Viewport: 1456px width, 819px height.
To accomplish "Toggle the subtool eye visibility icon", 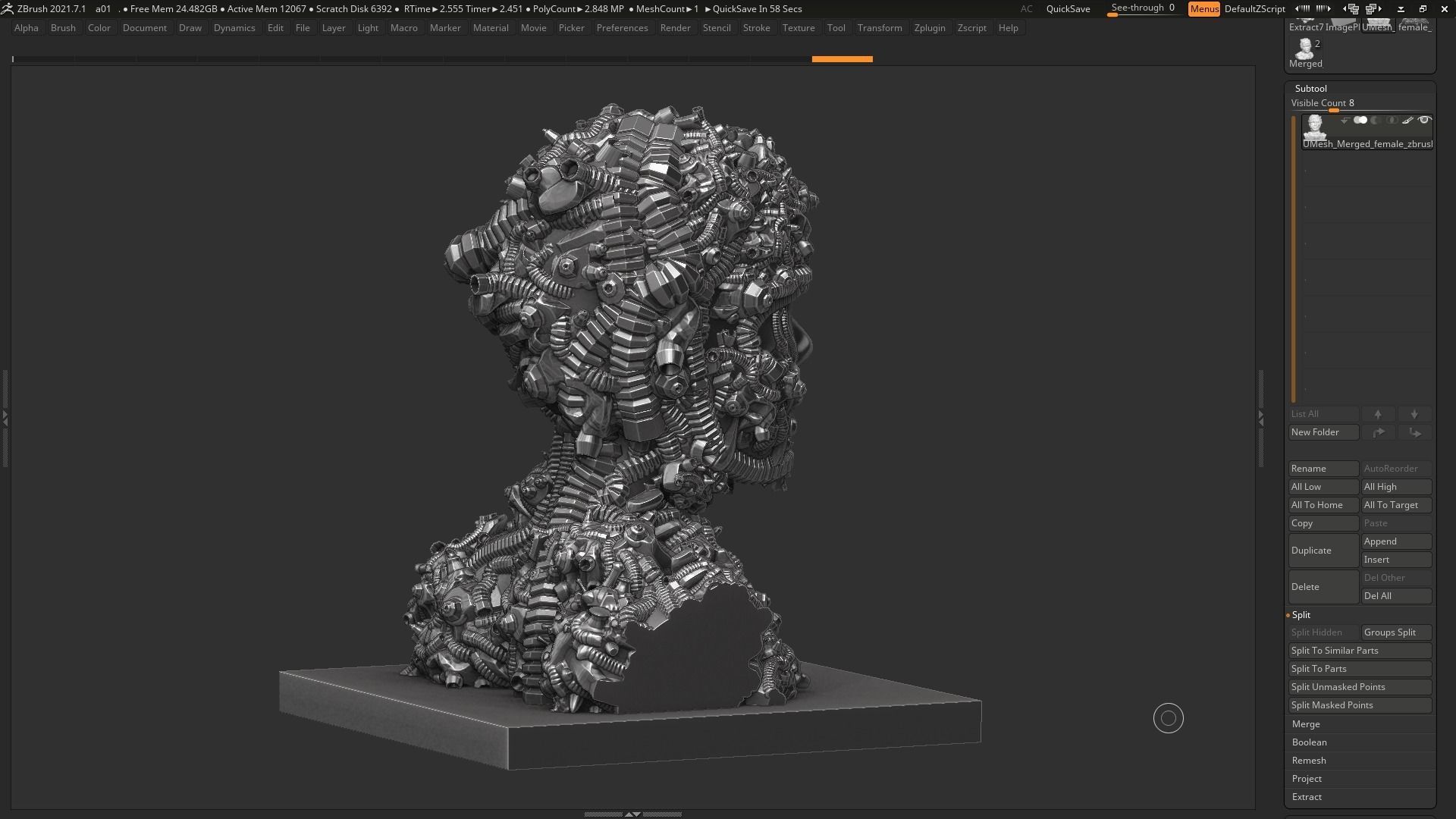I will [1424, 121].
